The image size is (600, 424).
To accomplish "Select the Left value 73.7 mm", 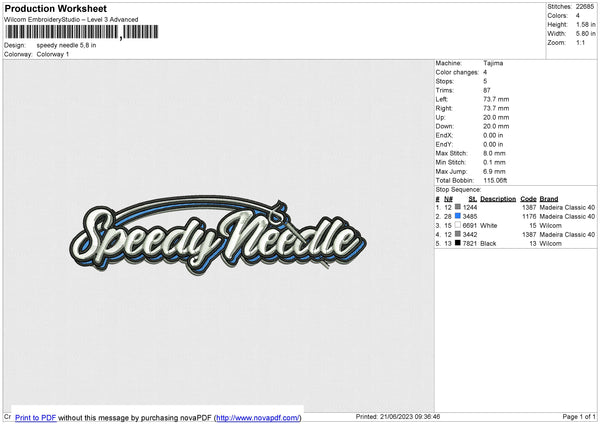I will pyautogui.click(x=496, y=99).
